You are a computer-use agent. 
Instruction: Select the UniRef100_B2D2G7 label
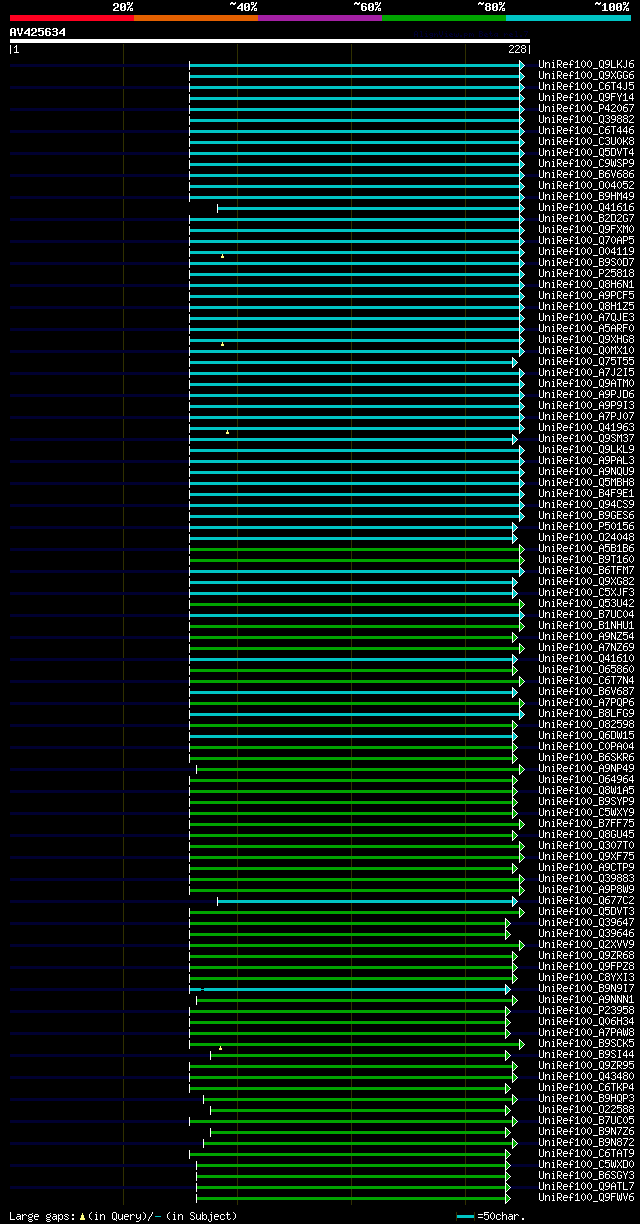point(586,218)
